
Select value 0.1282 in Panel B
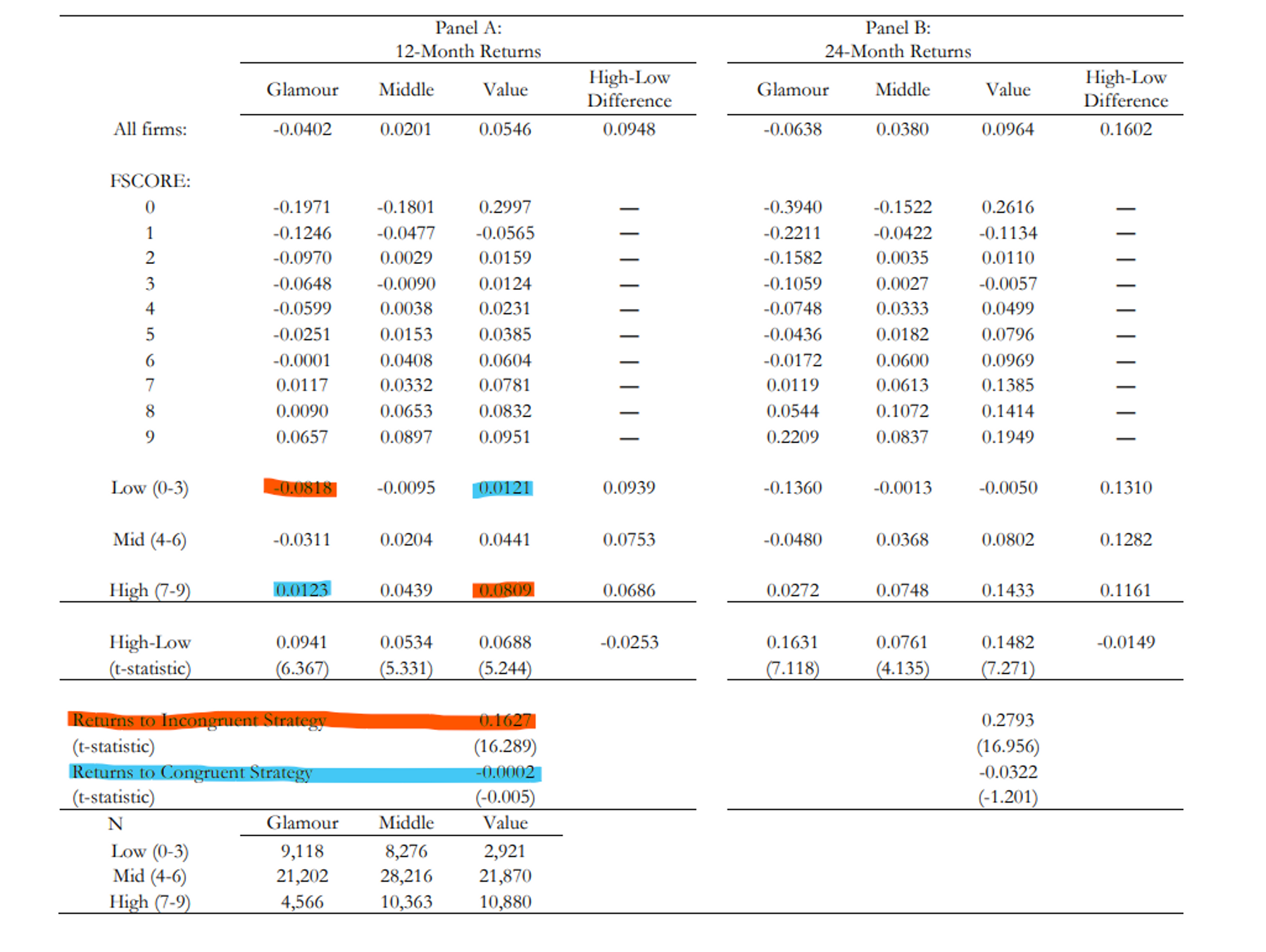(x=1125, y=539)
